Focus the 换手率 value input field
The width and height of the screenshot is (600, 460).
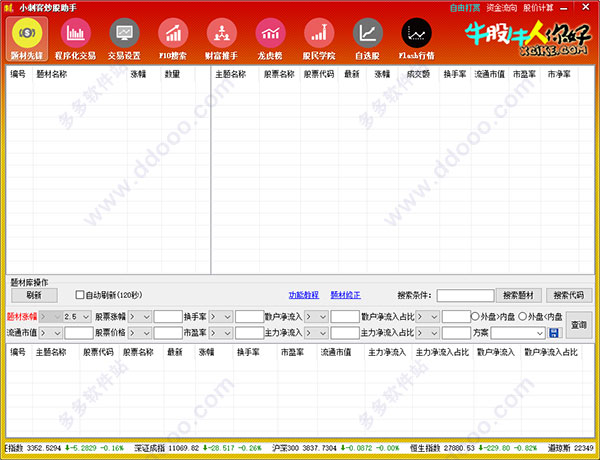pyautogui.click(x=249, y=317)
